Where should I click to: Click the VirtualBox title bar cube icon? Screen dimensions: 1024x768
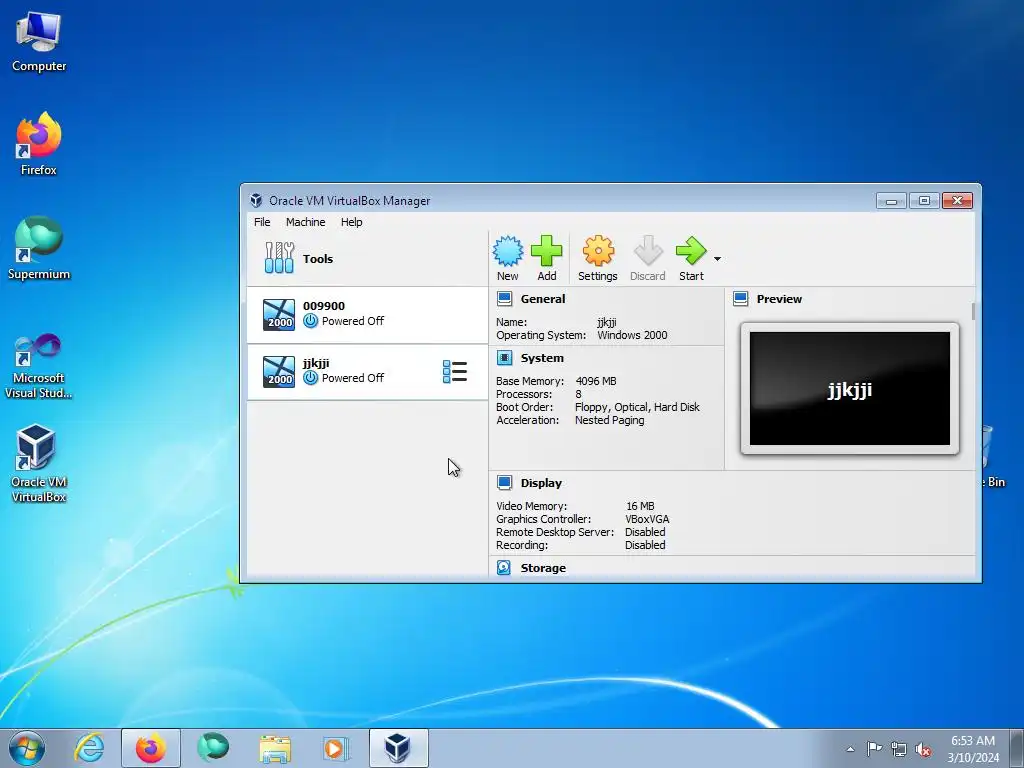pos(256,200)
